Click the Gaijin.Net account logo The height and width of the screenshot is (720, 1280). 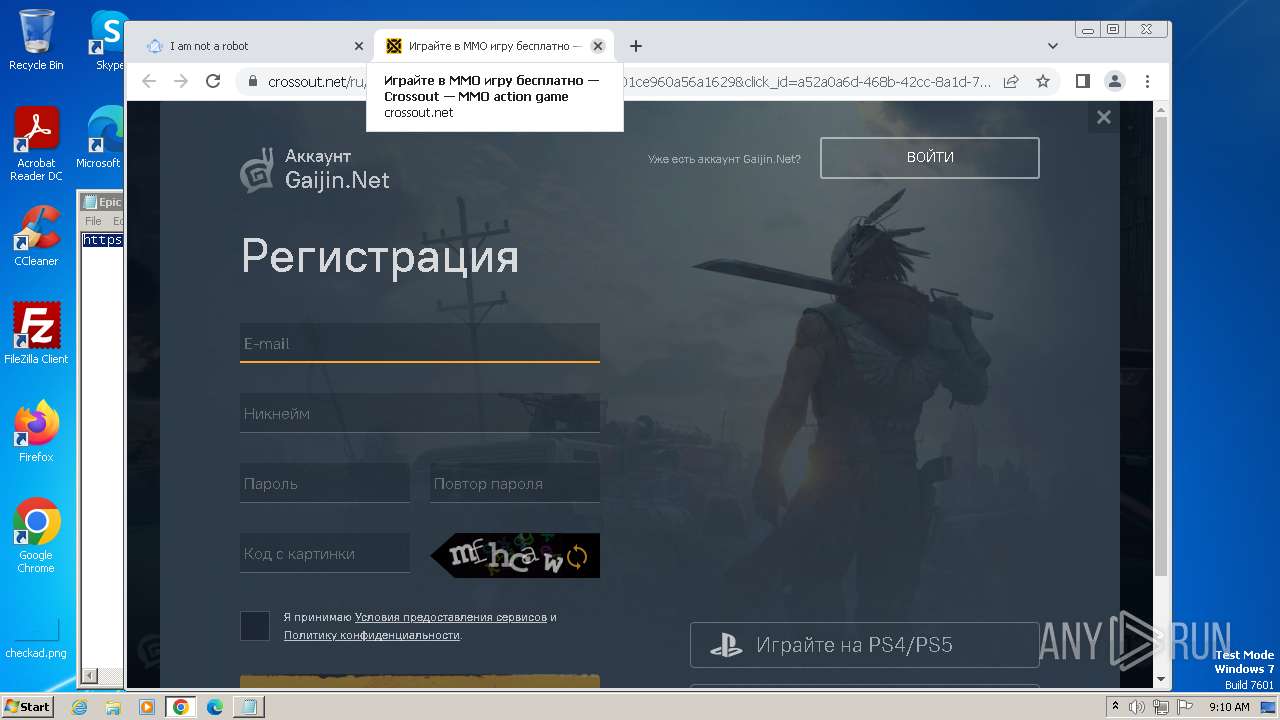[315, 170]
